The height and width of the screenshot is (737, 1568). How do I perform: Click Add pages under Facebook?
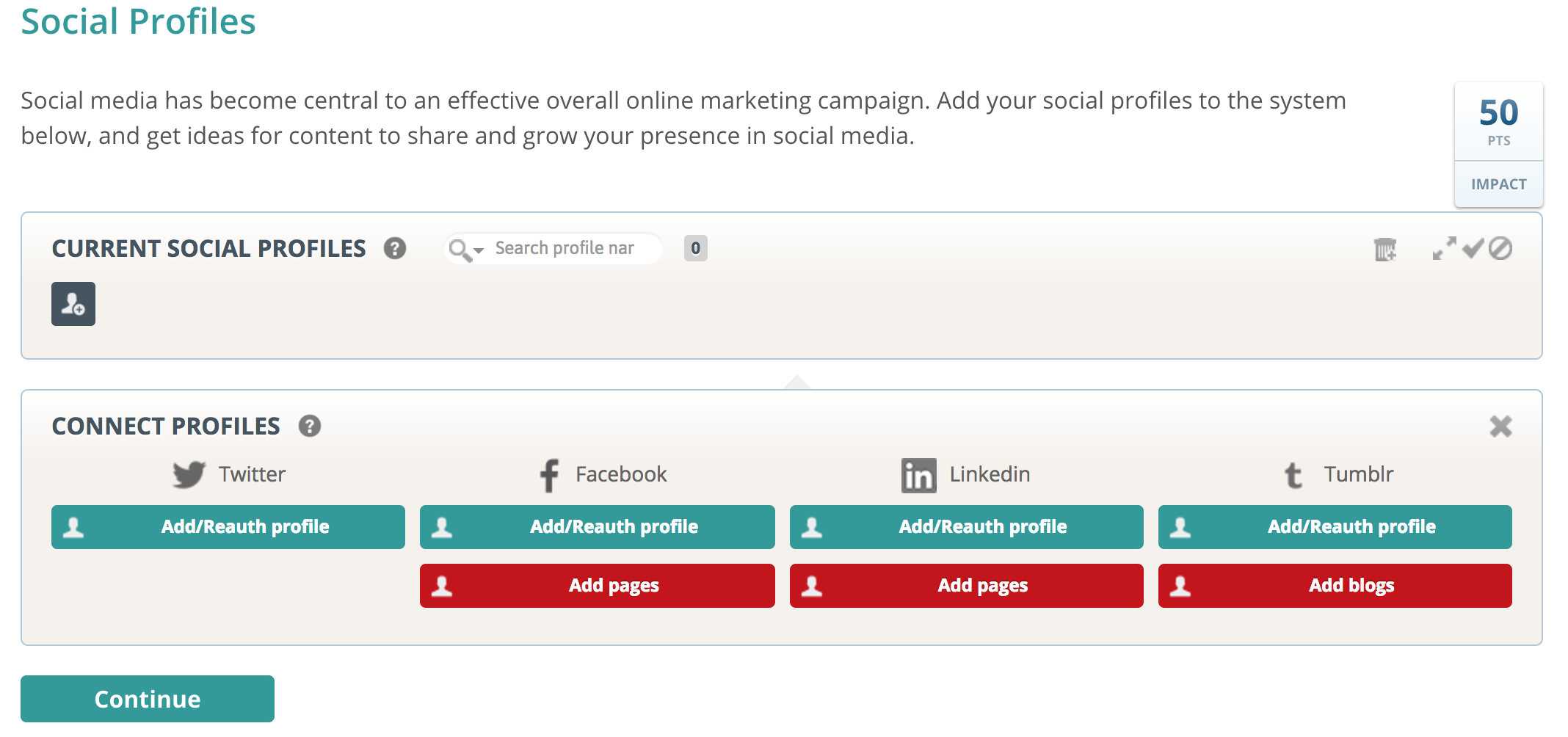tap(598, 586)
